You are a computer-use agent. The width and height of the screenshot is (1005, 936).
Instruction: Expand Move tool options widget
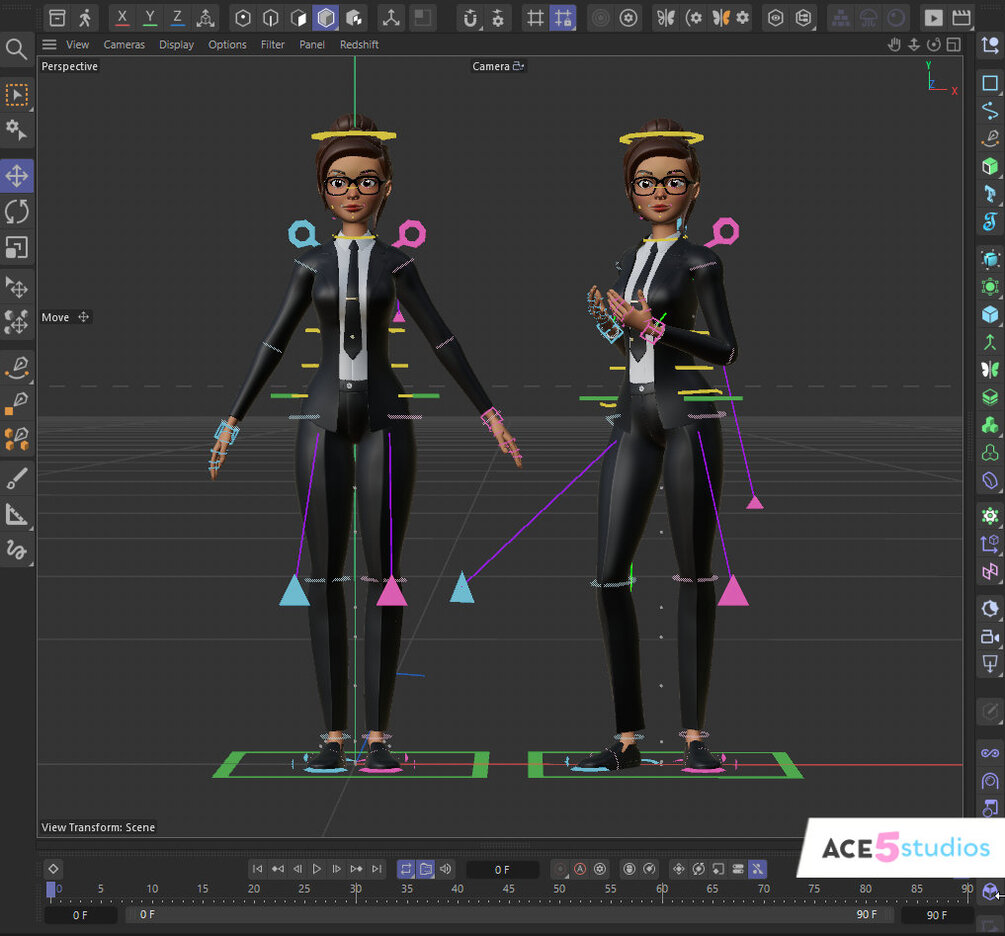(x=83, y=317)
